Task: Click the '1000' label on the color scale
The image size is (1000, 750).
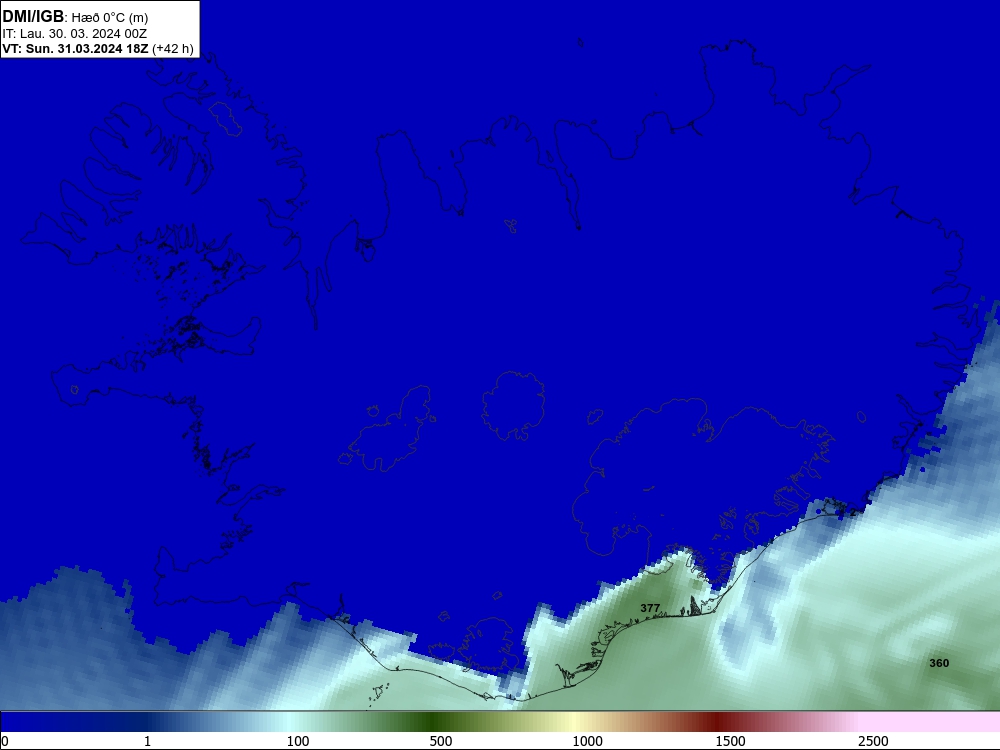Action: point(587,741)
